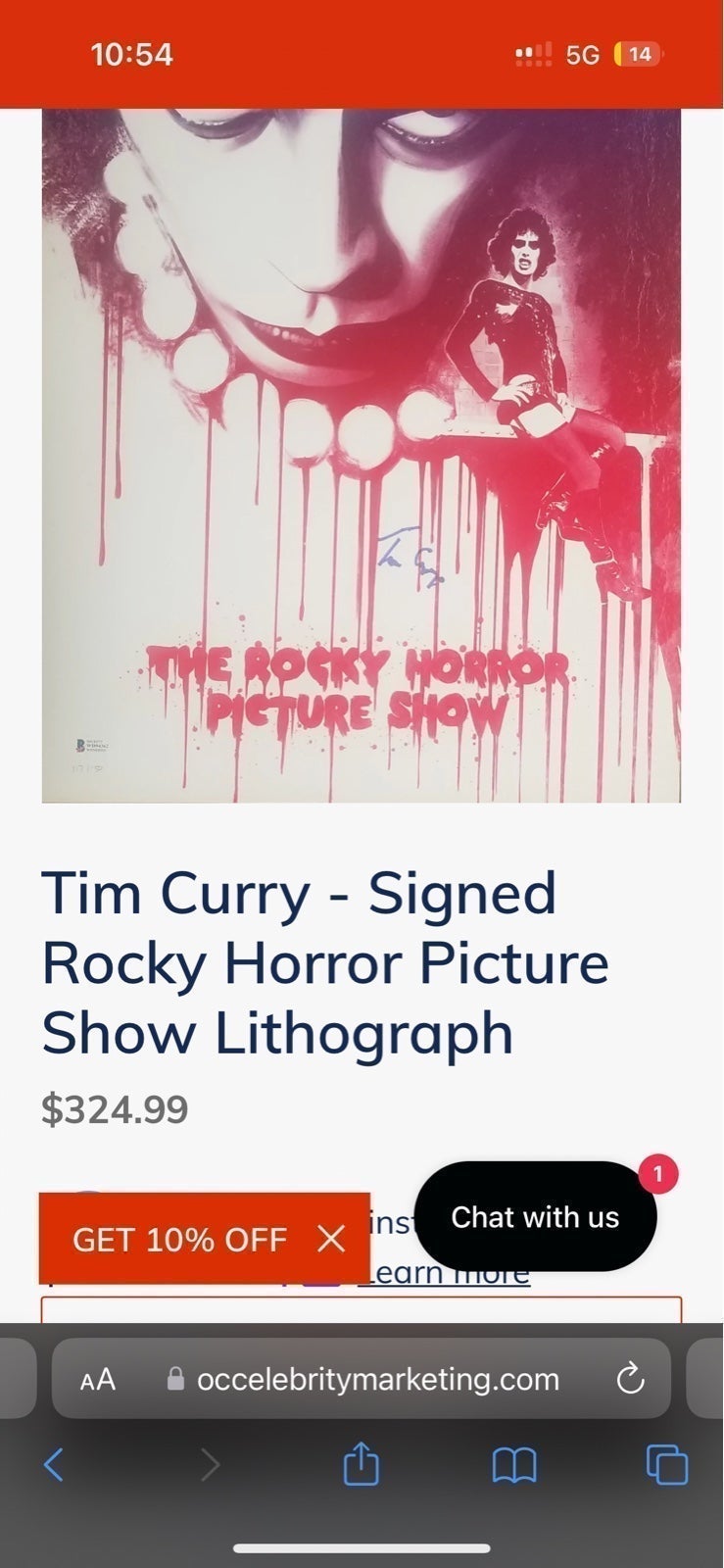This screenshot has width=724, height=1568.
Task: Dismiss the GET 10% OFF banner
Action: tap(332, 1240)
